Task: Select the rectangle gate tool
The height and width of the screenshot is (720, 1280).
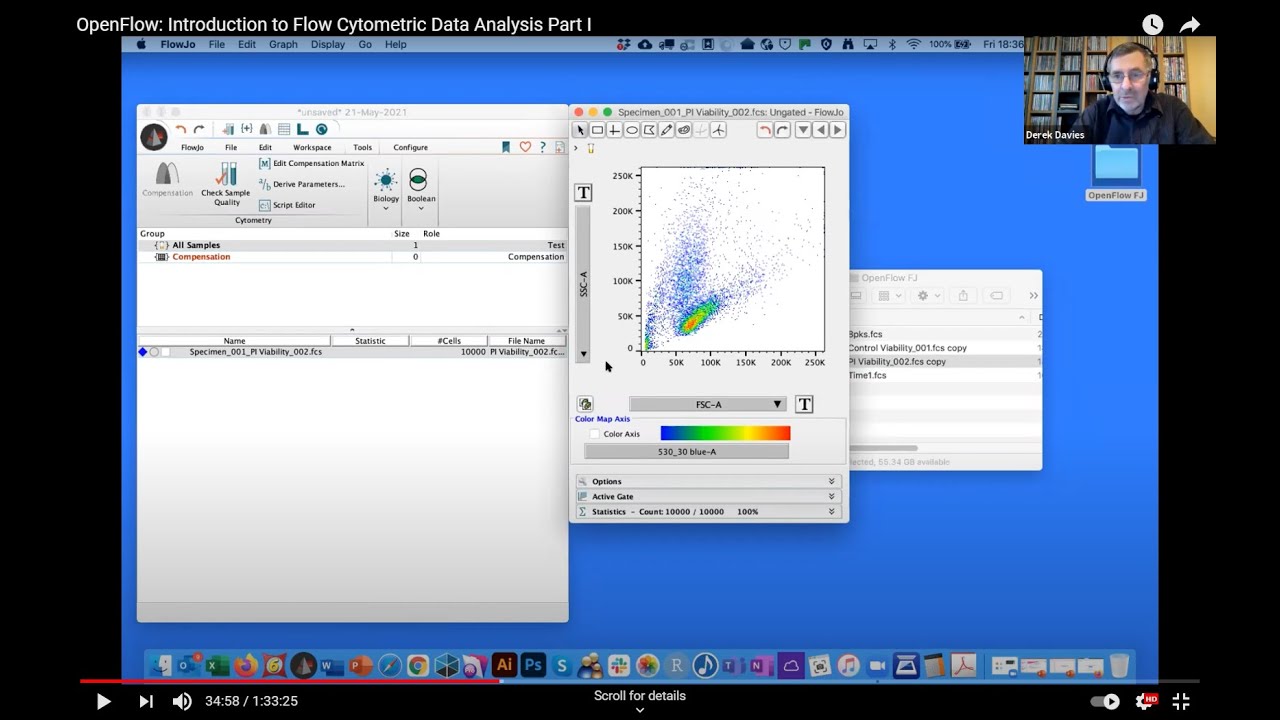Action: (x=597, y=130)
